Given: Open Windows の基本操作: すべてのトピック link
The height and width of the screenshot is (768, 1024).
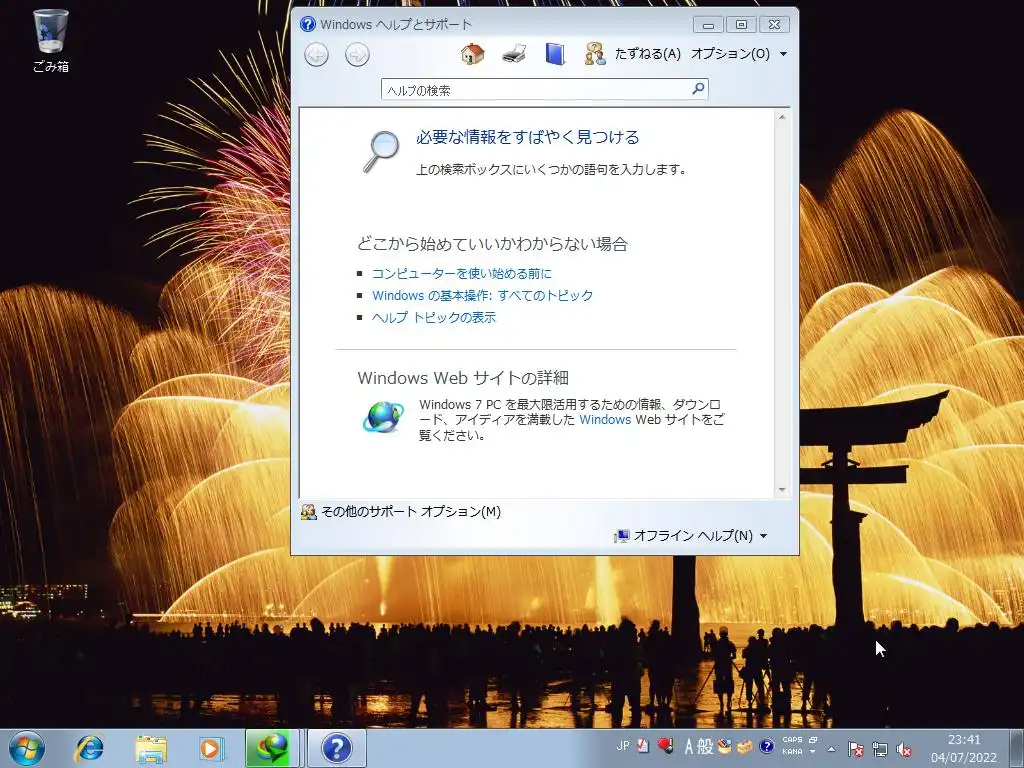Looking at the screenshot, I should click(483, 295).
